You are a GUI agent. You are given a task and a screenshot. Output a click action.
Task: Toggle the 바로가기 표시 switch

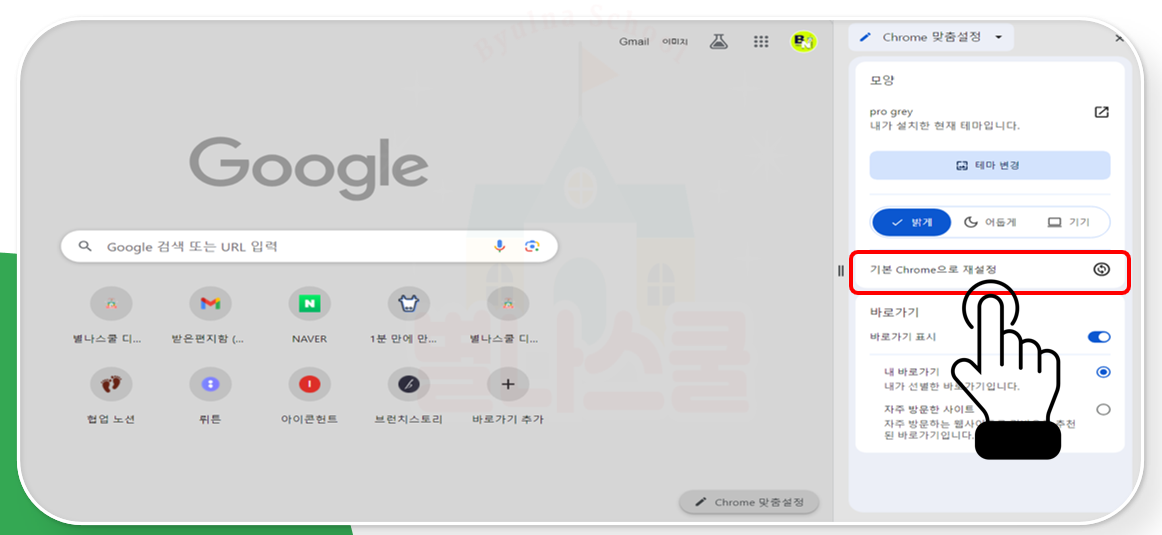1099,337
